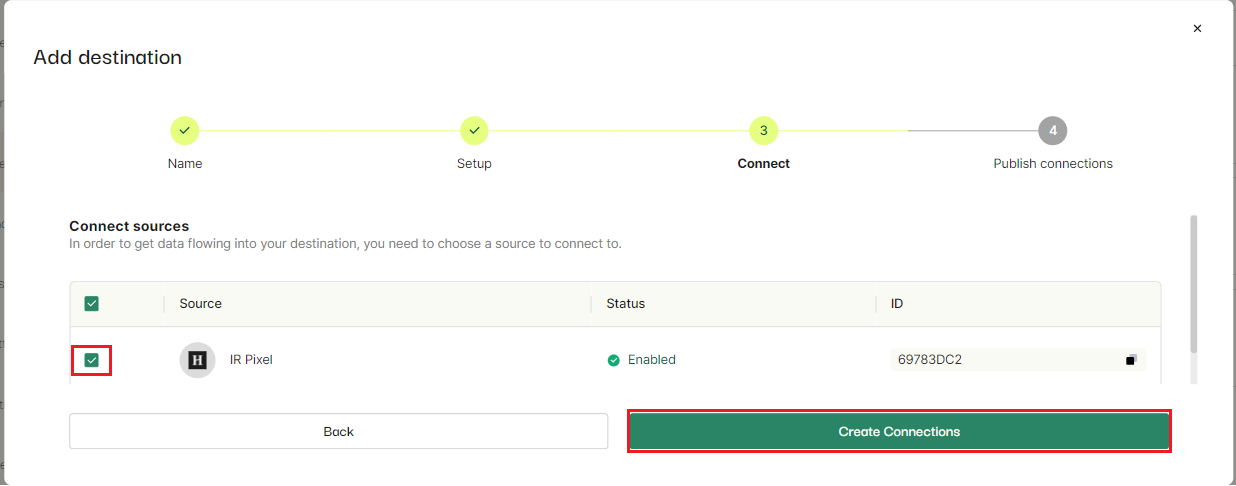Screen dimensions: 1236x486
Task: Toggle the select-all sources header checkbox
Action: tap(92, 304)
